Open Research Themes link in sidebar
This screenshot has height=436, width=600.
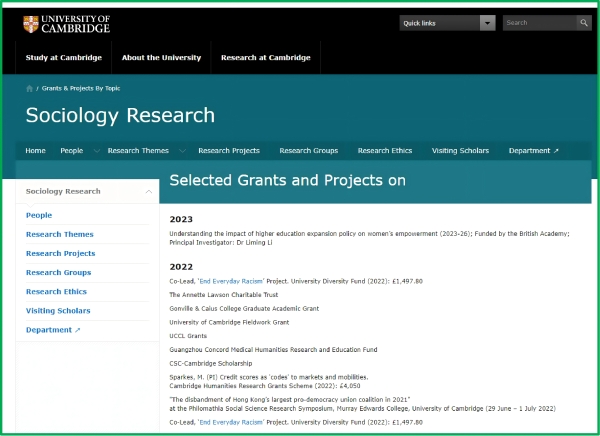(60, 234)
